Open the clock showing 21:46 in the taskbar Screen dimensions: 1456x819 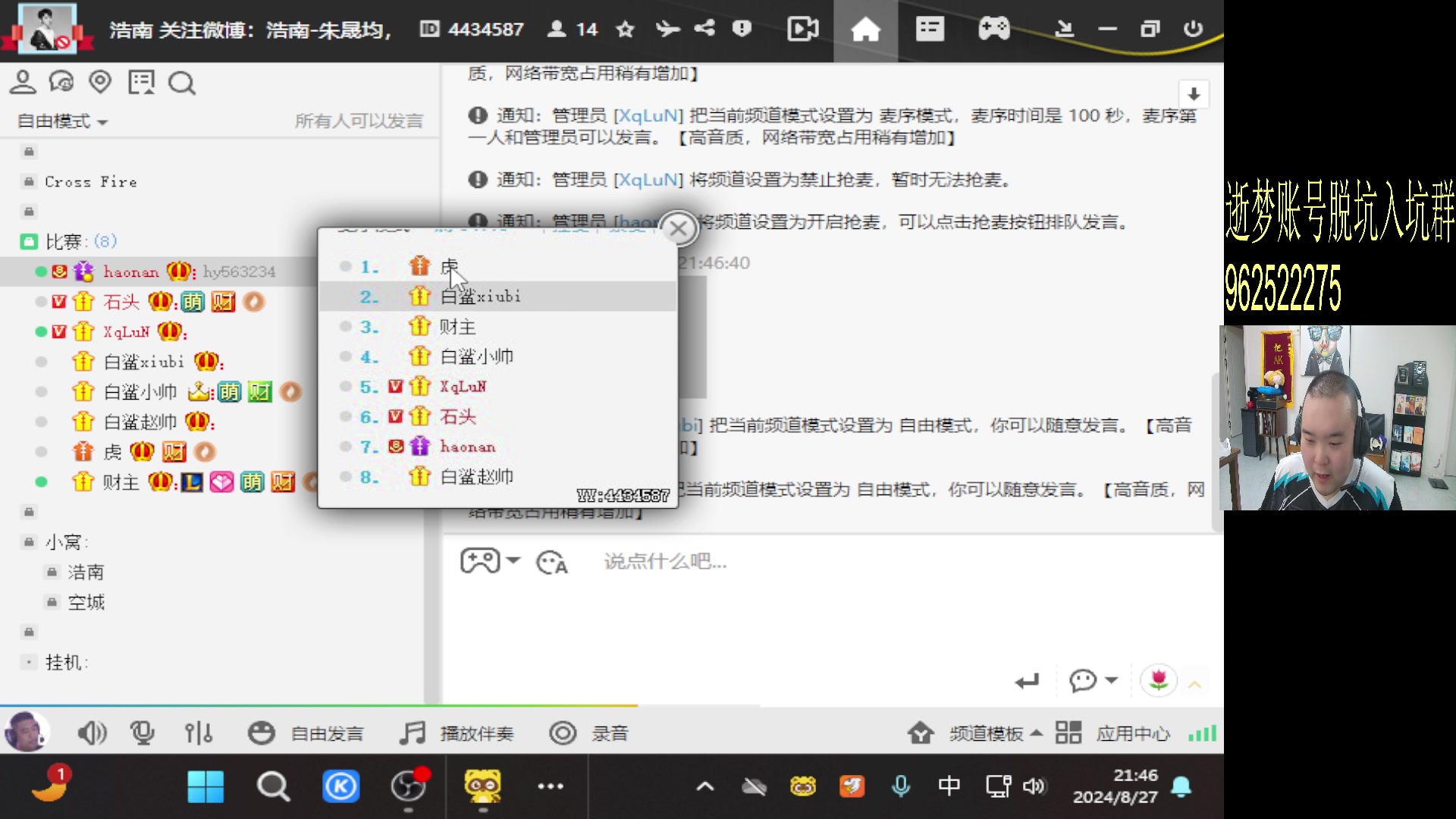point(1115,786)
